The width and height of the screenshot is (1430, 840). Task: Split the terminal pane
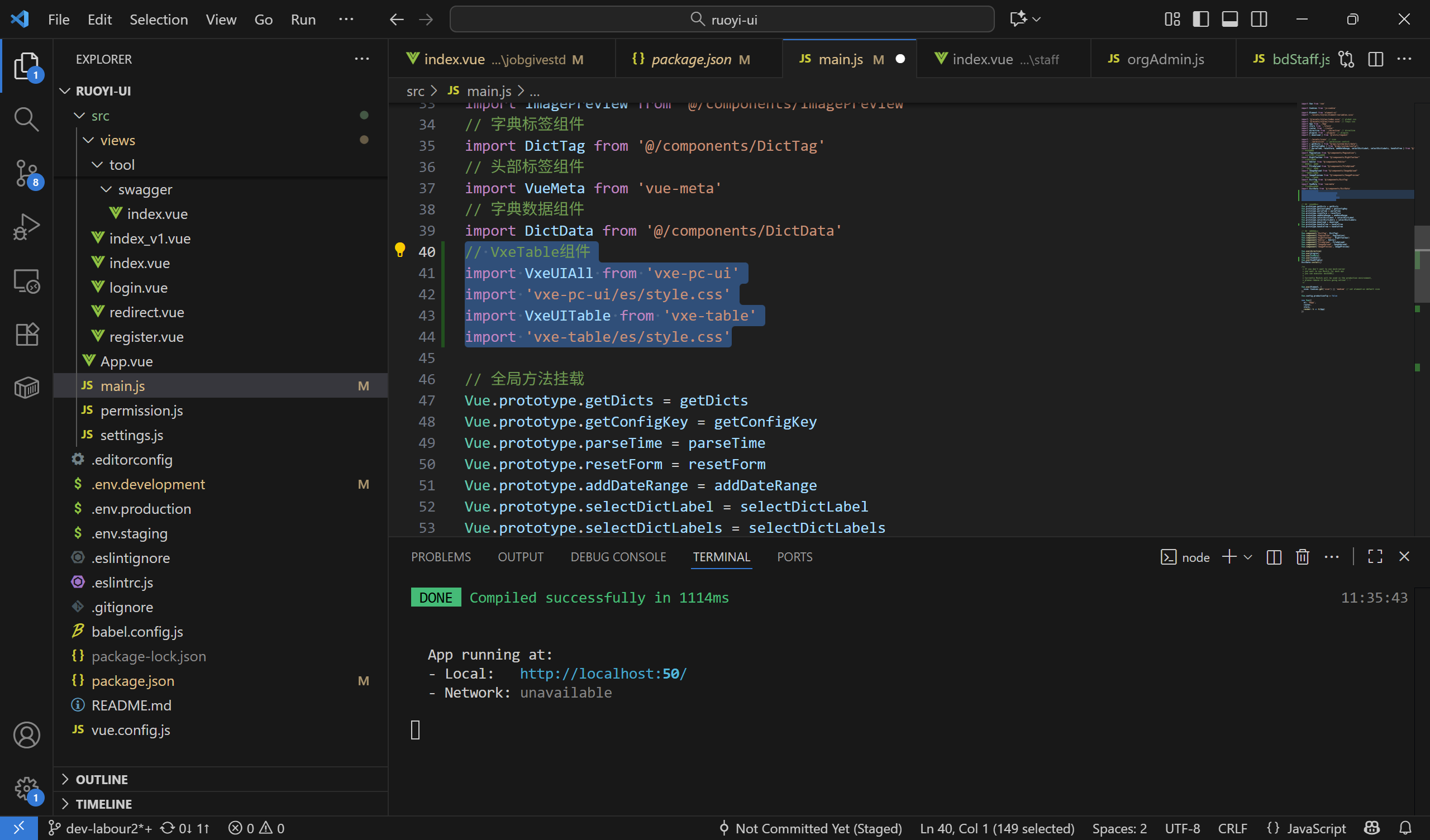pos(1274,557)
